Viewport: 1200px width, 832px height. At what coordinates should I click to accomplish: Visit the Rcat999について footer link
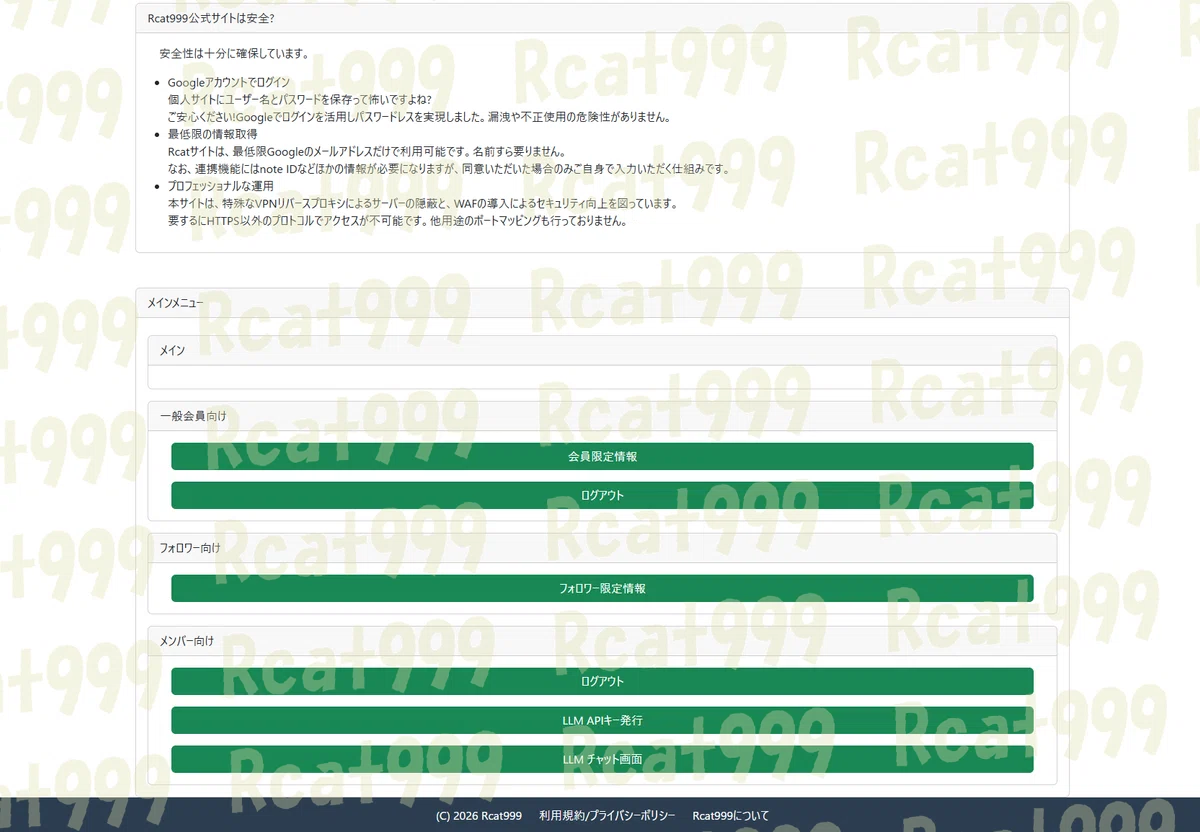731,816
